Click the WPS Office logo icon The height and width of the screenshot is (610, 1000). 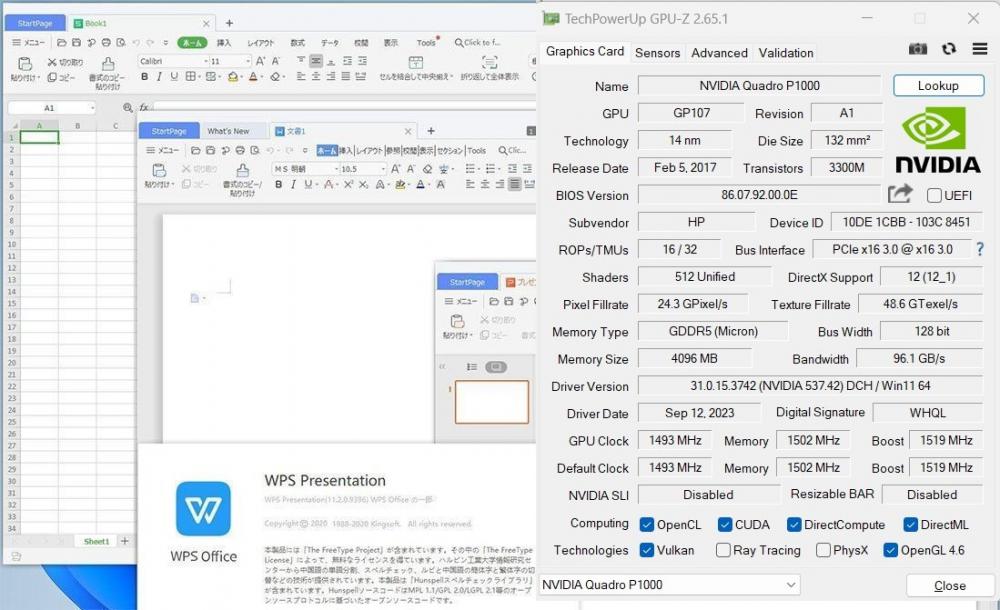click(203, 509)
